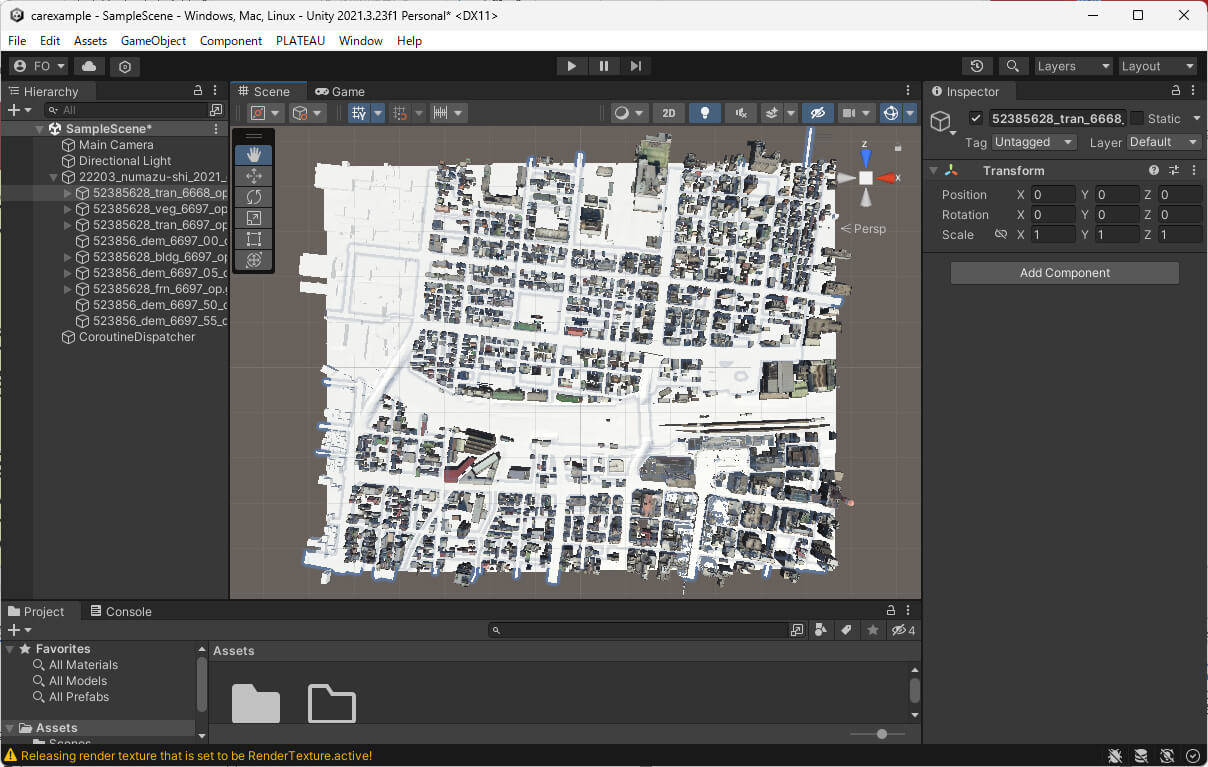Select the Rotate tool
Screen dimensions: 1208x767
(x=253, y=197)
